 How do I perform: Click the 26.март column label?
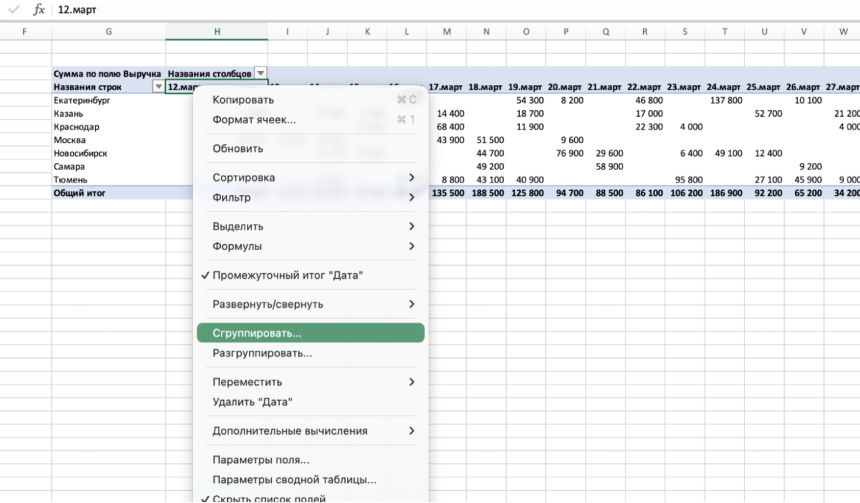[x=803, y=87]
